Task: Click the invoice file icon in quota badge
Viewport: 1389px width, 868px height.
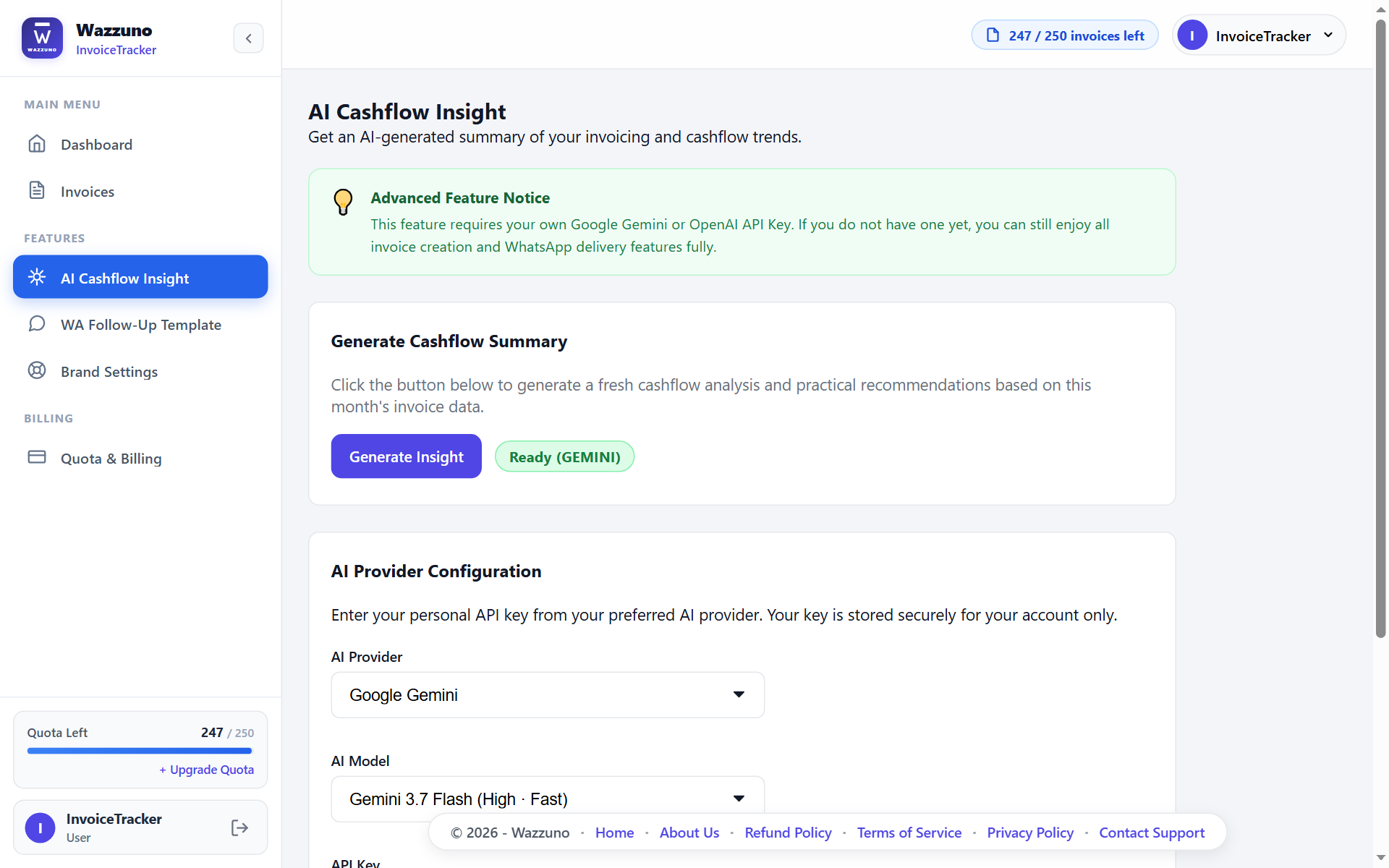Action: (x=993, y=35)
